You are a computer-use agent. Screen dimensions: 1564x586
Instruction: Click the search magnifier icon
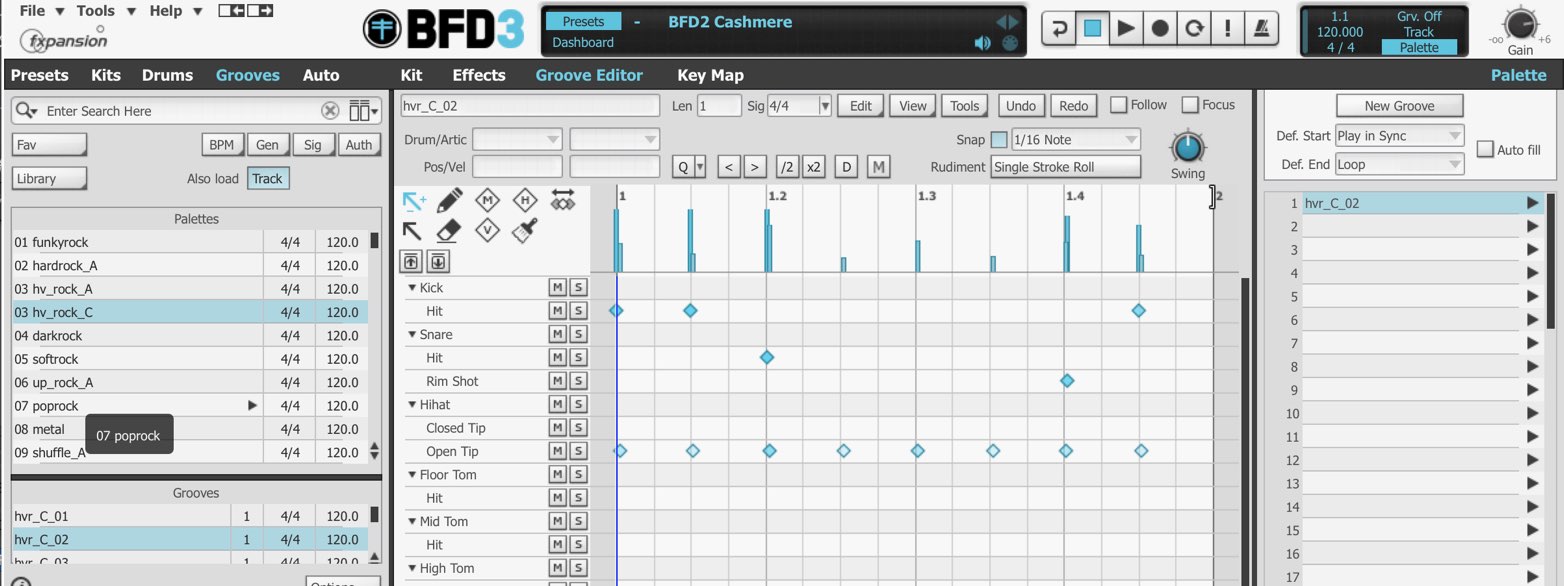click(26, 111)
